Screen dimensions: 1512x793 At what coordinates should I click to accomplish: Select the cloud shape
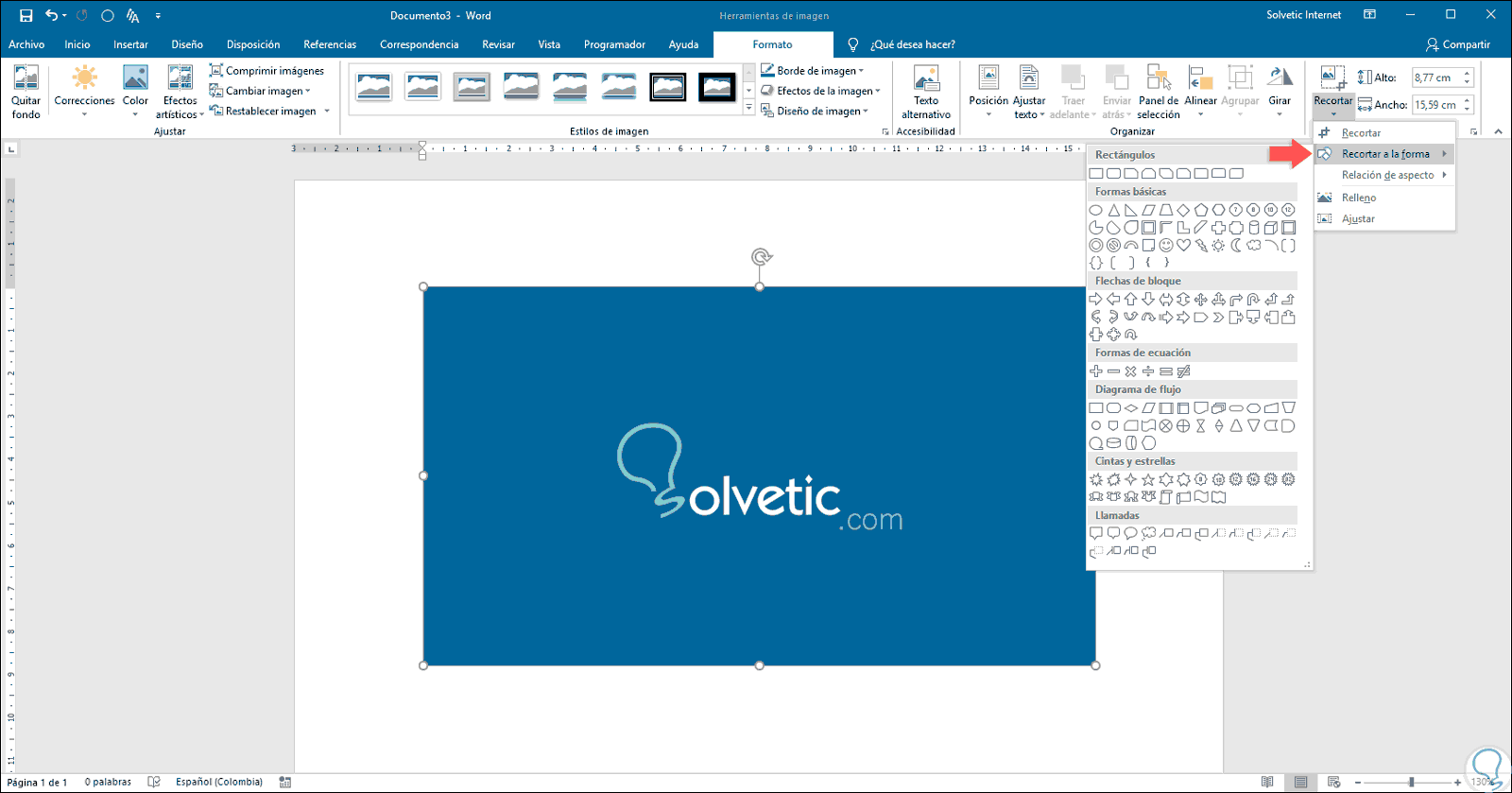coord(1253,246)
